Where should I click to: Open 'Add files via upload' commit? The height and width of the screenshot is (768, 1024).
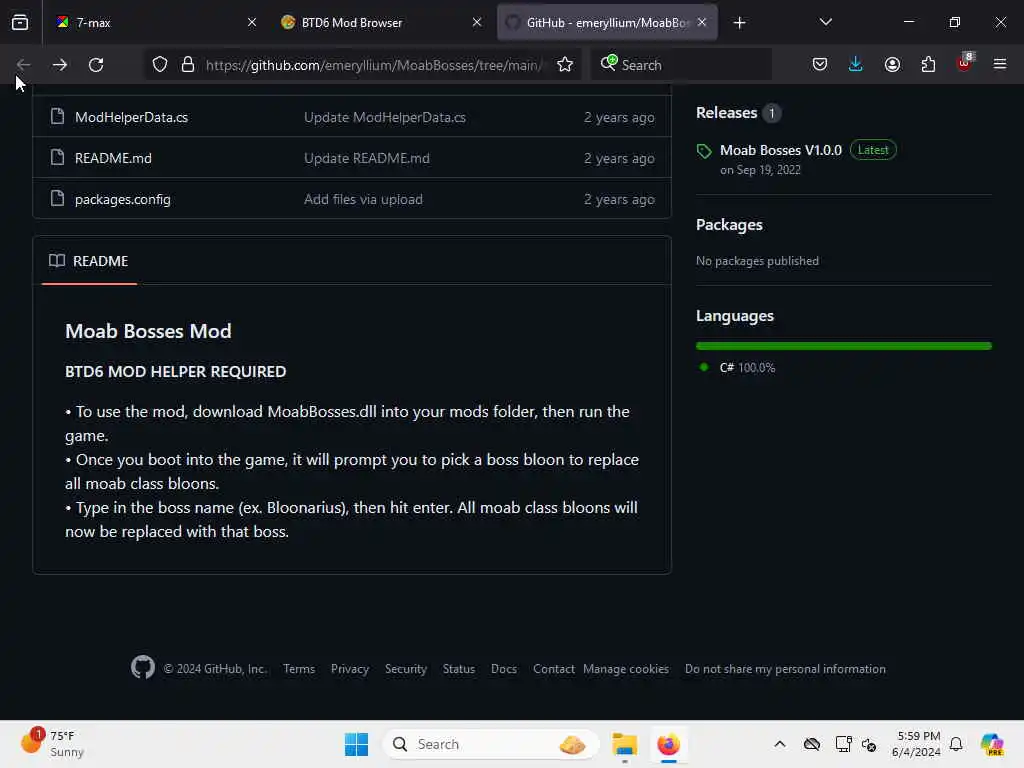pyautogui.click(x=363, y=199)
